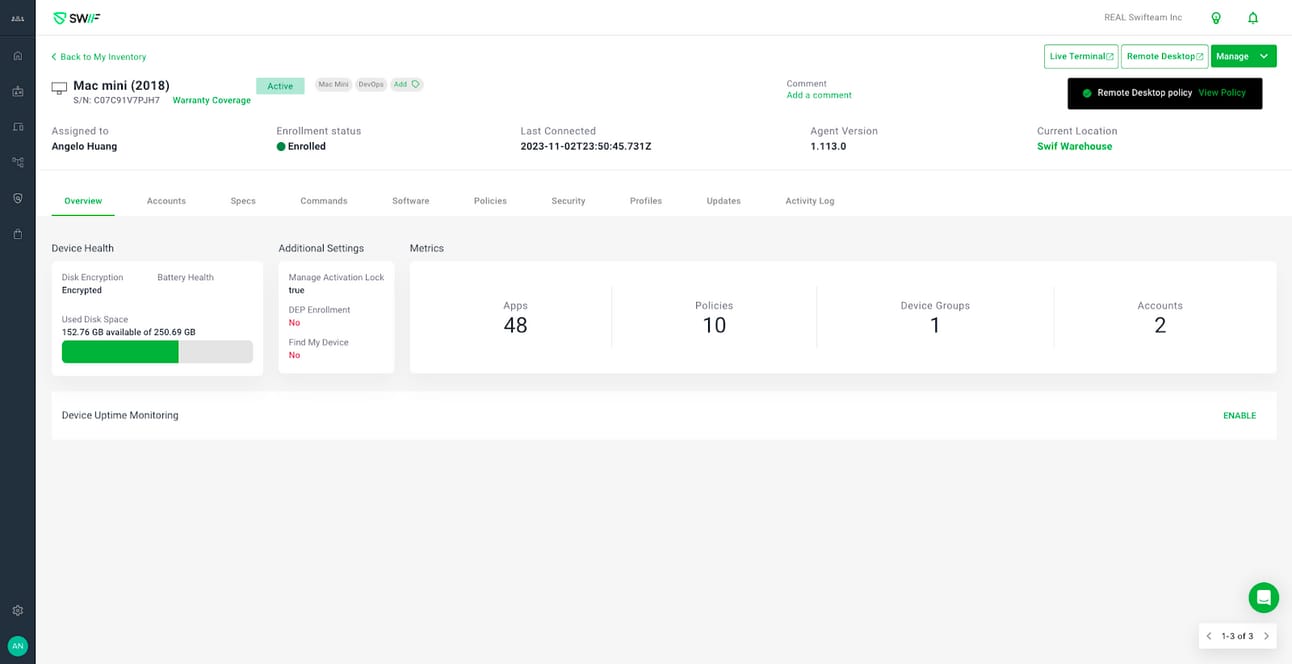The image size is (1292, 664).
Task: Click the Manage Activation Lock true value
Action: pos(296,291)
